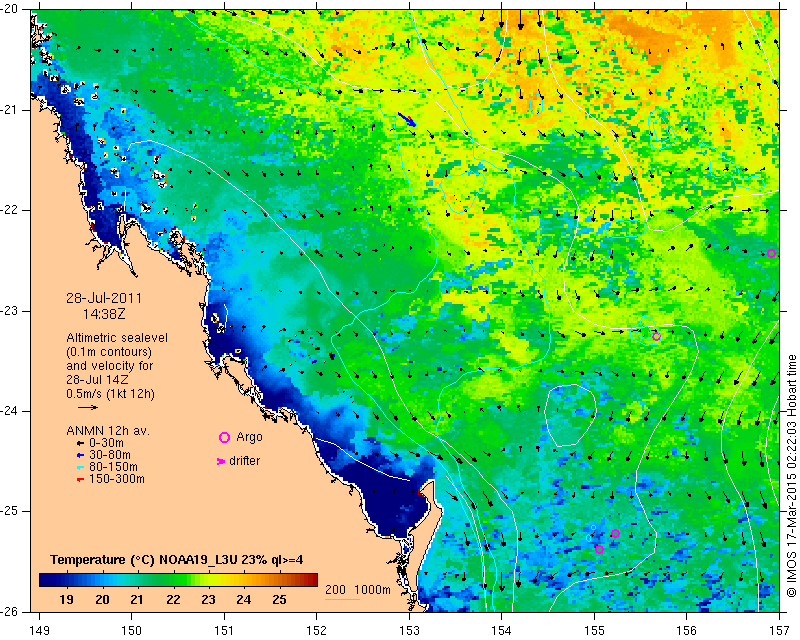Click the 'Altimetric sealevel' caption line

click(x=117, y=338)
